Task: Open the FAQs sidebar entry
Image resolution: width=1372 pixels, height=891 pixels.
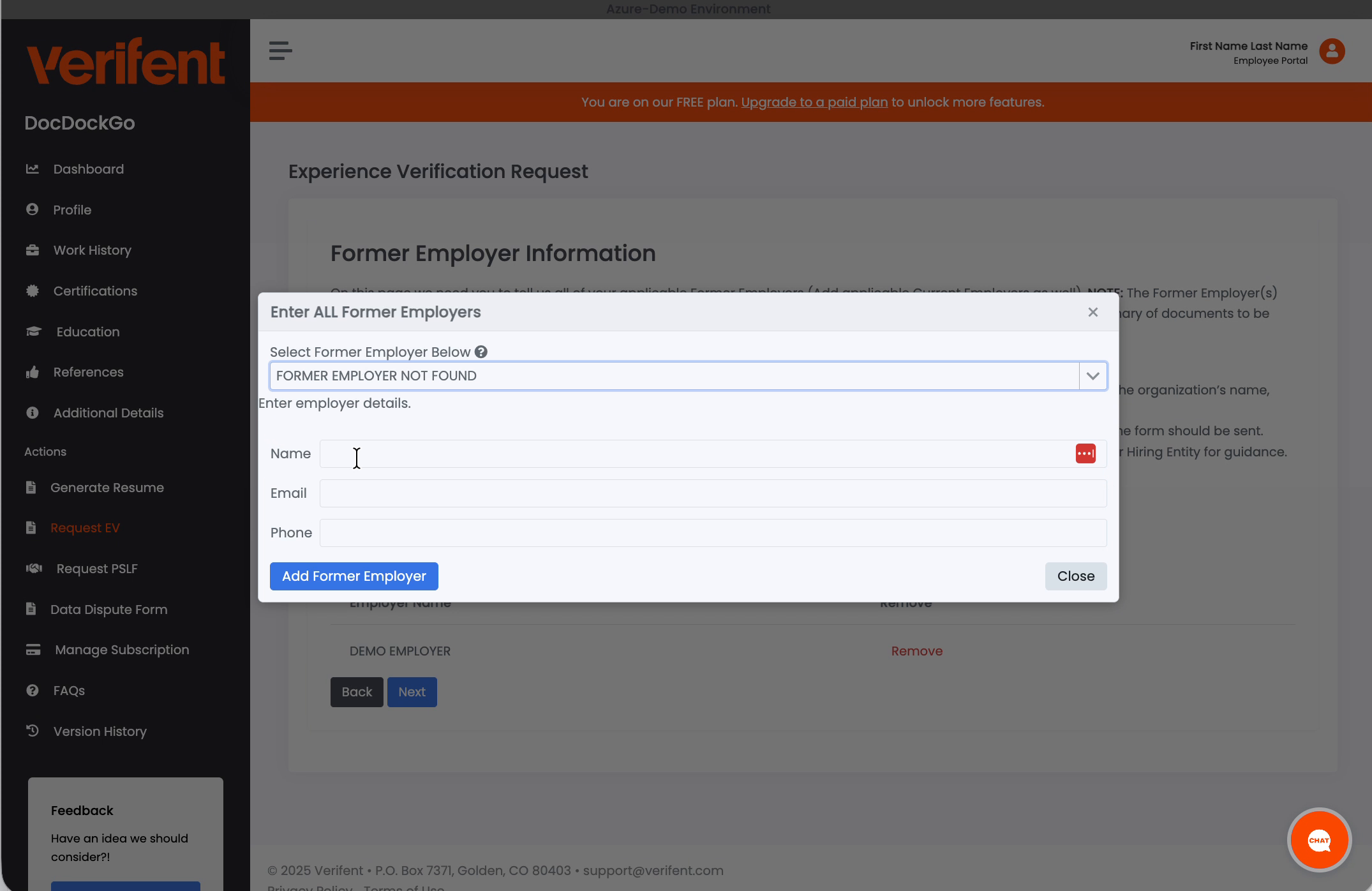Action: click(68, 690)
